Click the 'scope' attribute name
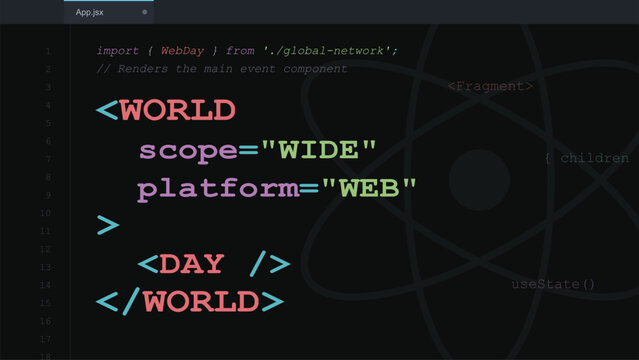 [188, 151]
